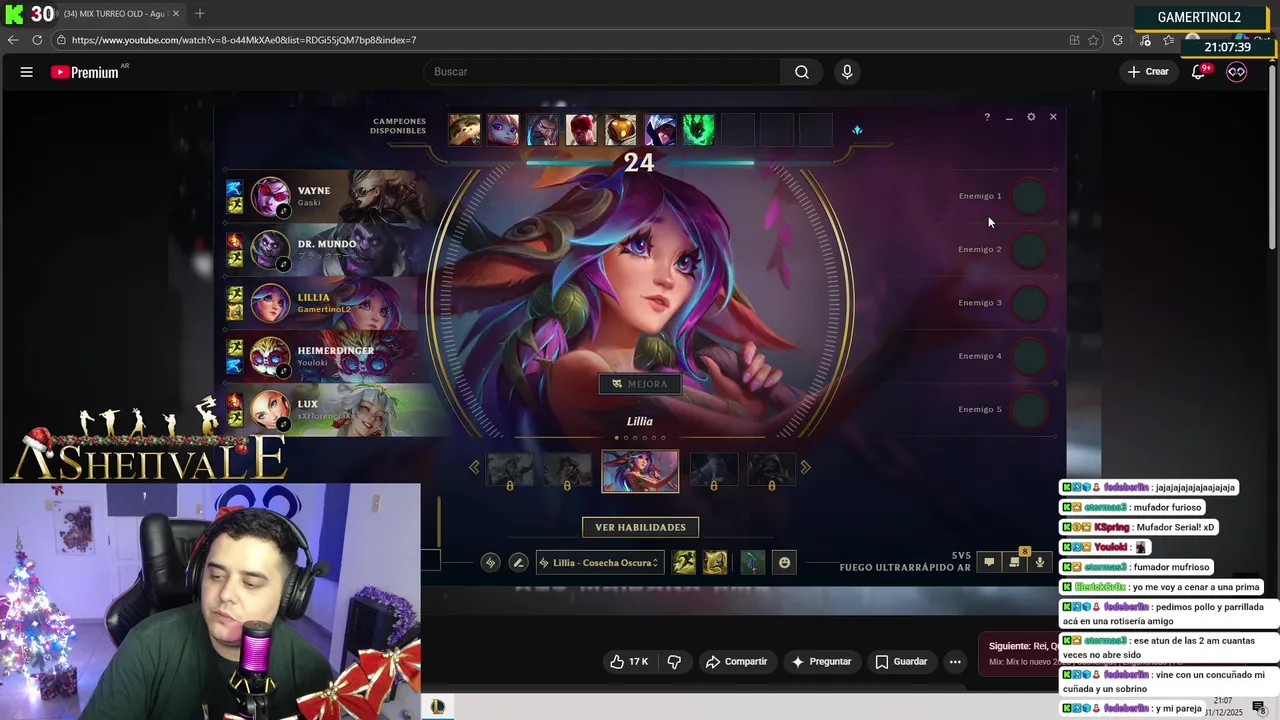The image size is (1280, 720).
Task: Change Lillia's top summoner spell in team list
Action: coord(235,295)
